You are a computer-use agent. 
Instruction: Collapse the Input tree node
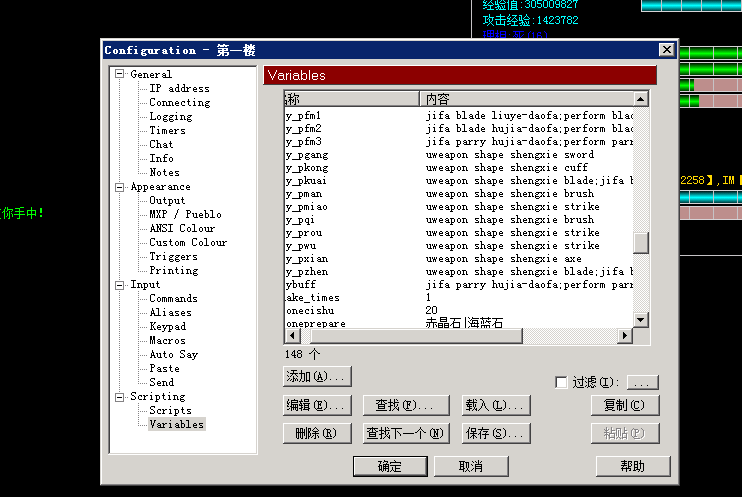pyautogui.click(x=120, y=285)
